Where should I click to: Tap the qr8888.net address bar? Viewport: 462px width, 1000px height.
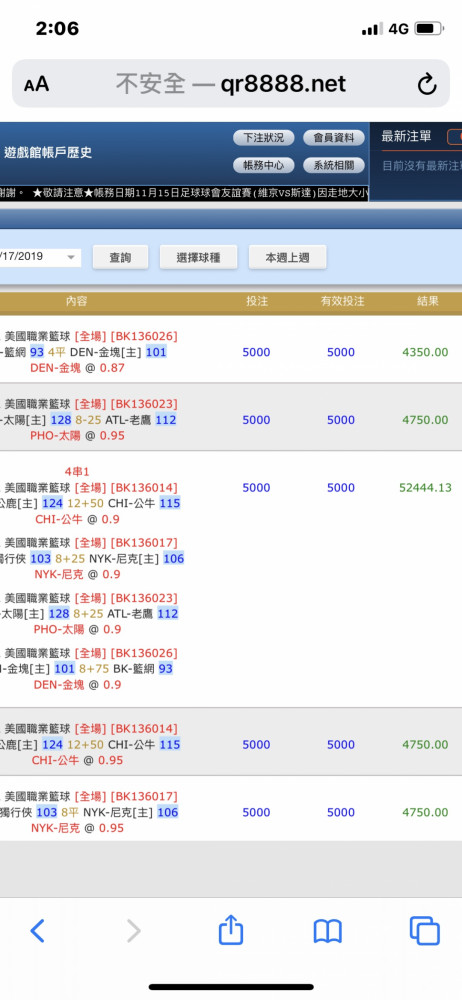pos(230,84)
